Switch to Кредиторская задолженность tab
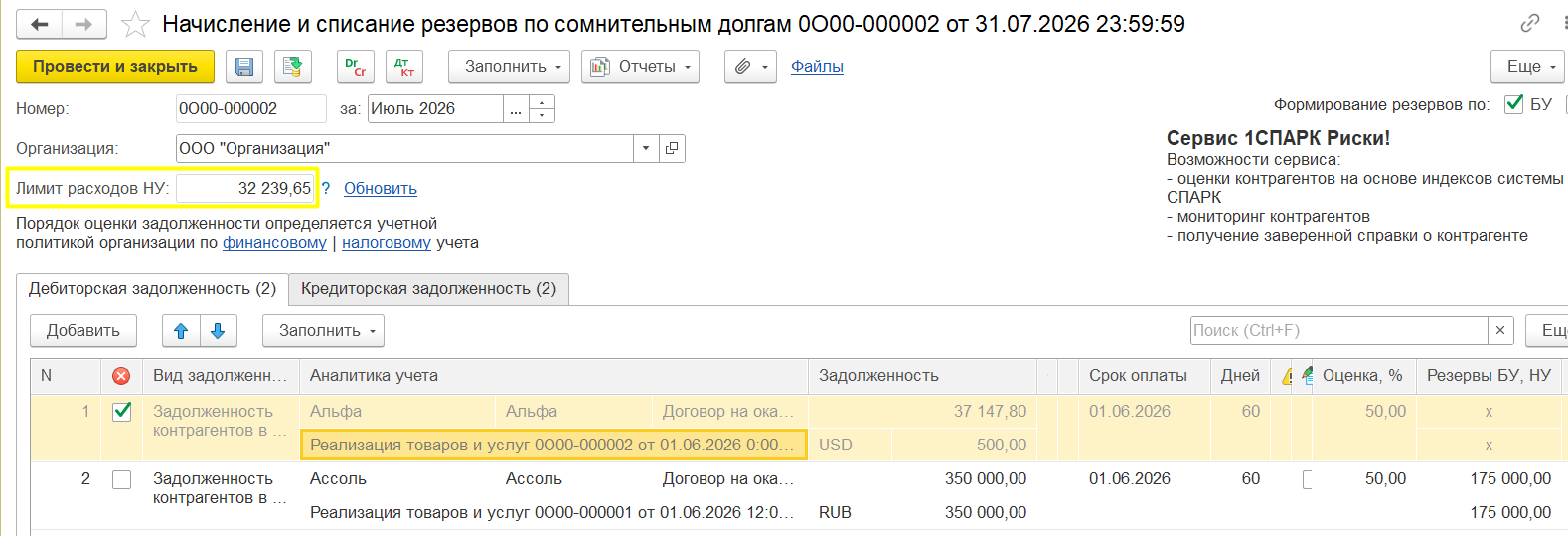Screen dimensions: 1568x536 (428, 288)
